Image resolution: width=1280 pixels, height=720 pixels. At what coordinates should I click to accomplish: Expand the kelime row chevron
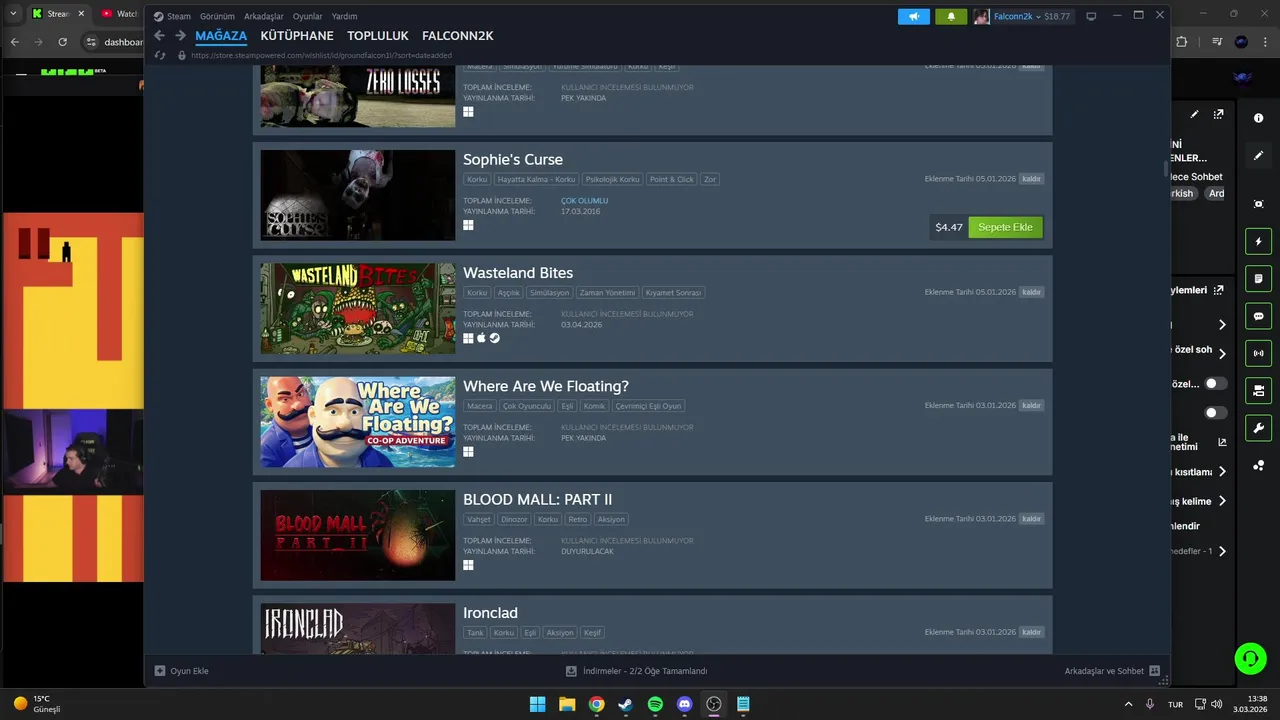pos(1222,501)
